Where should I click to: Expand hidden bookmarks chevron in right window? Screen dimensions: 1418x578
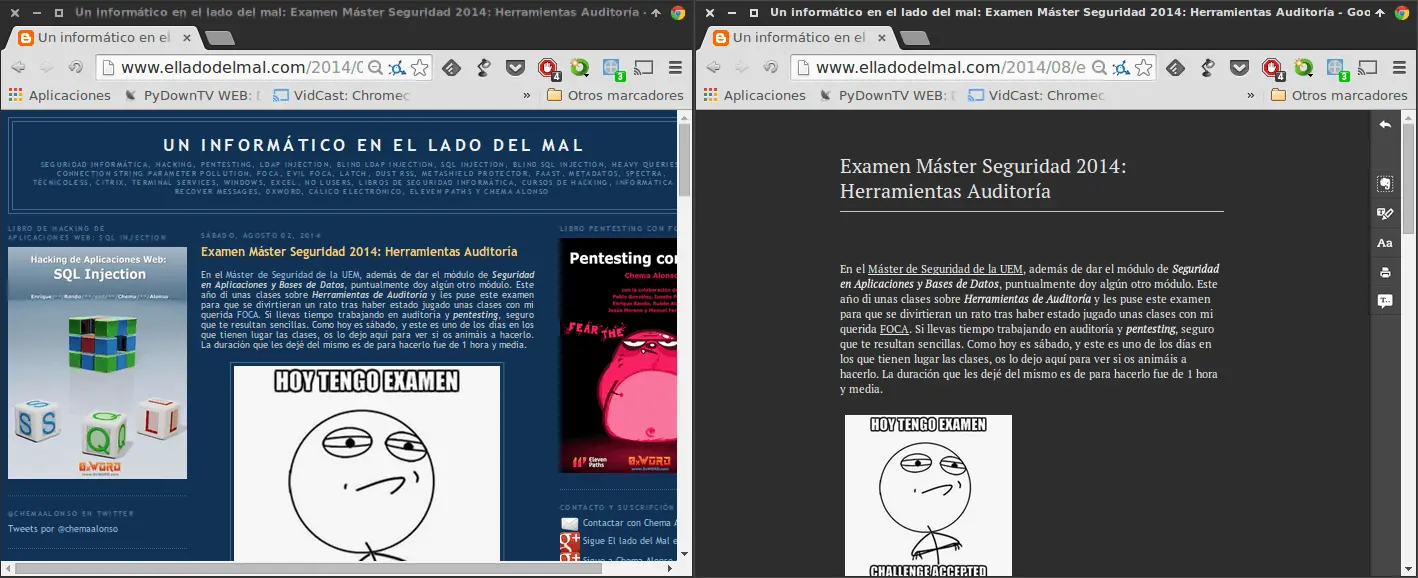pos(1251,95)
